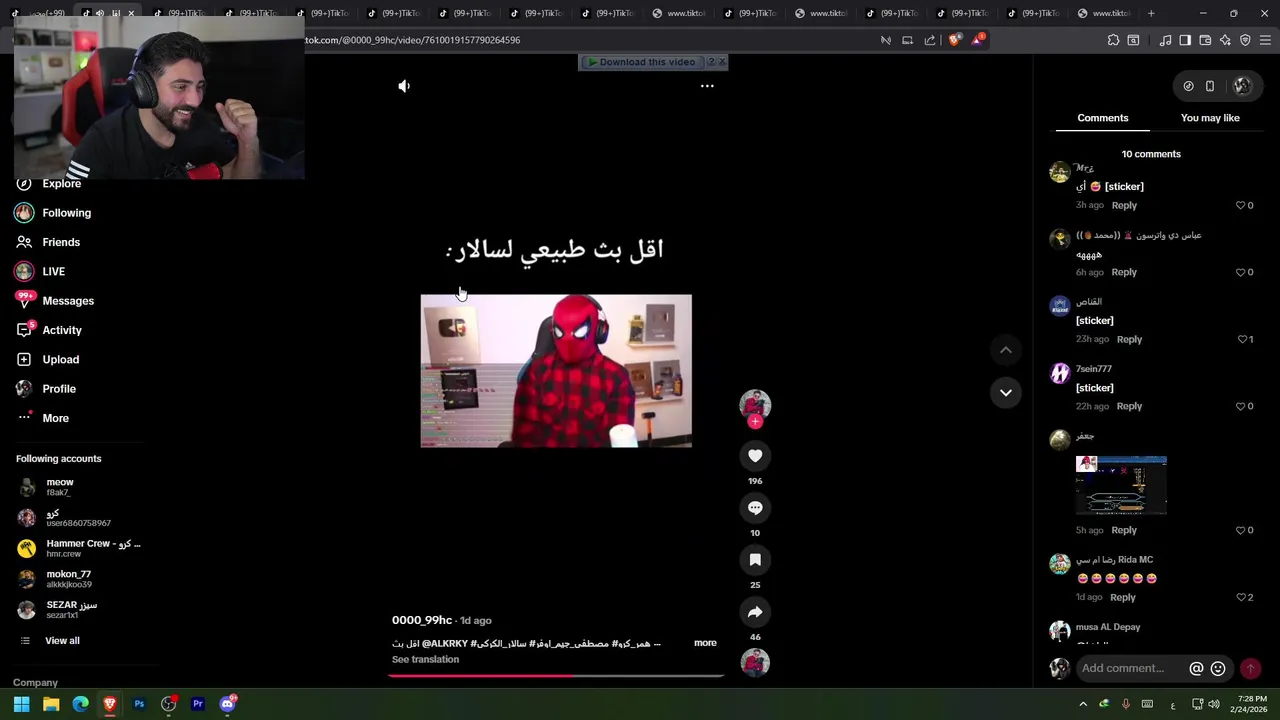Open get-app phone icon
The width and height of the screenshot is (1280, 720).
click(x=1210, y=86)
